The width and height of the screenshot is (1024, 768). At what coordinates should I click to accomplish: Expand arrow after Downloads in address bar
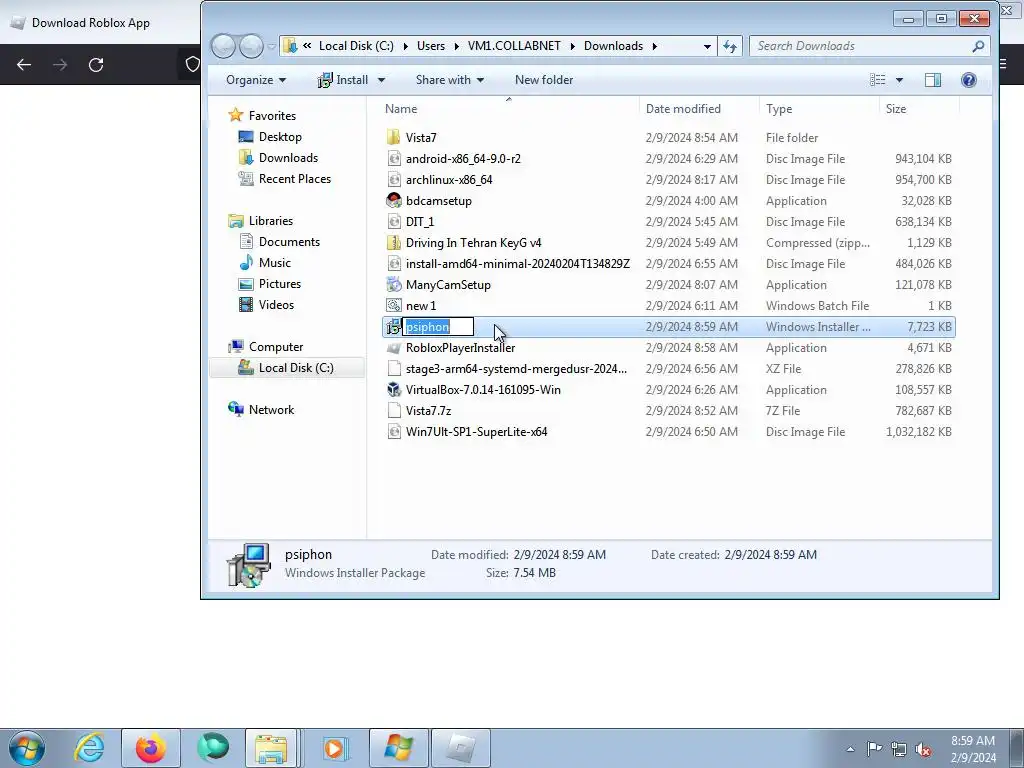click(x=654, y=46)
